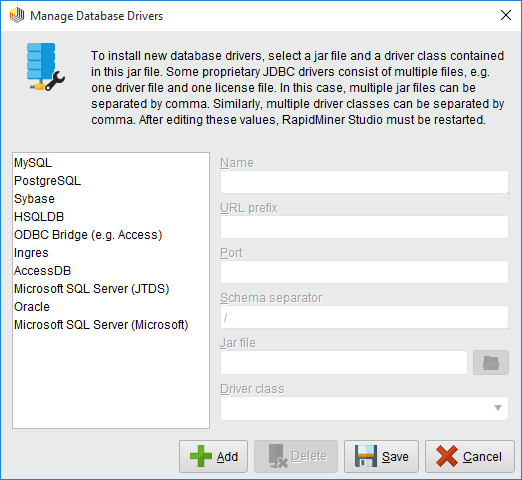Focus the URL prefix input field
522x480 pixels.
pyautogui.click(x=364, y=227)
